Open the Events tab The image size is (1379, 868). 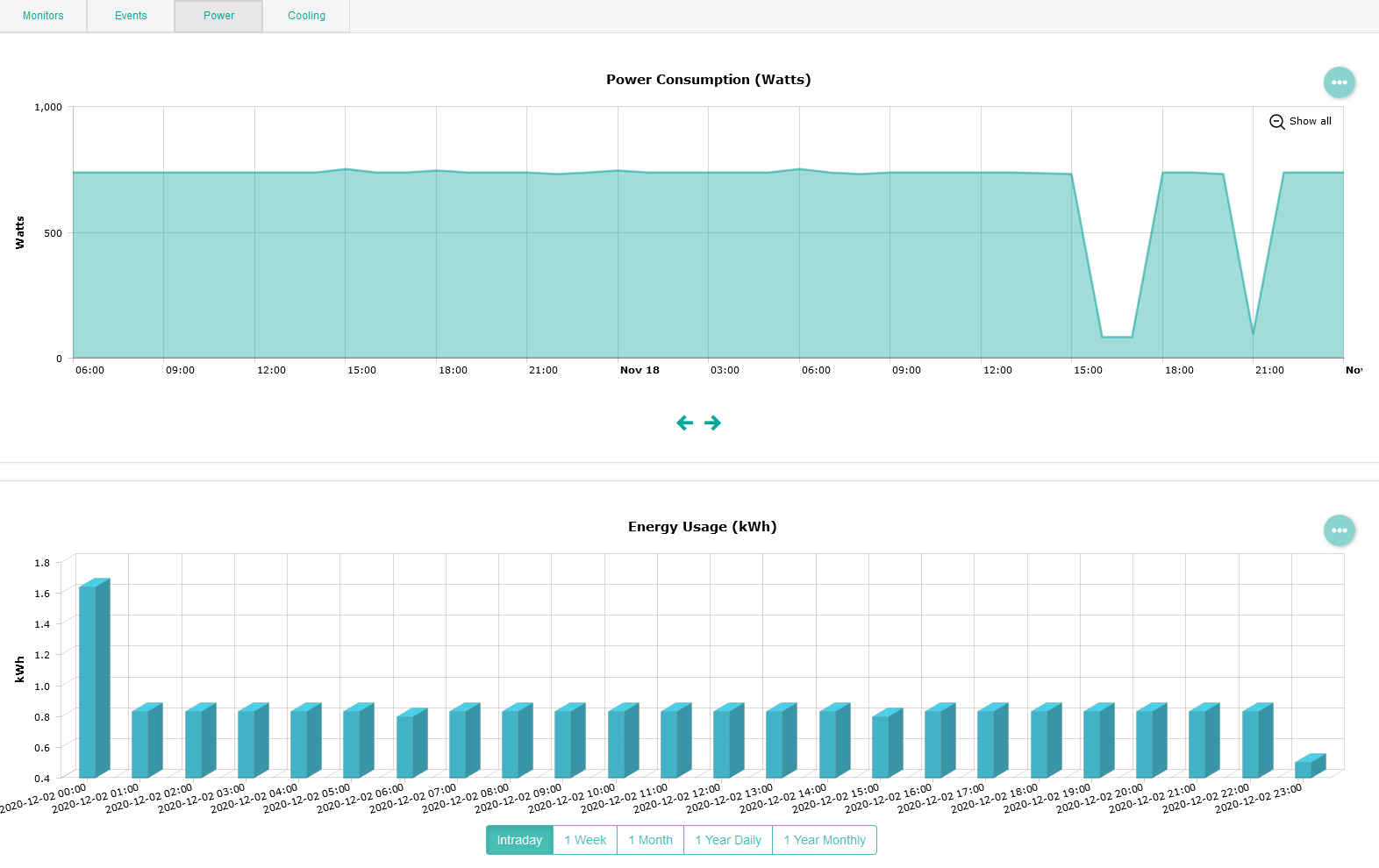pyautogui.click(x=131, y=16)
